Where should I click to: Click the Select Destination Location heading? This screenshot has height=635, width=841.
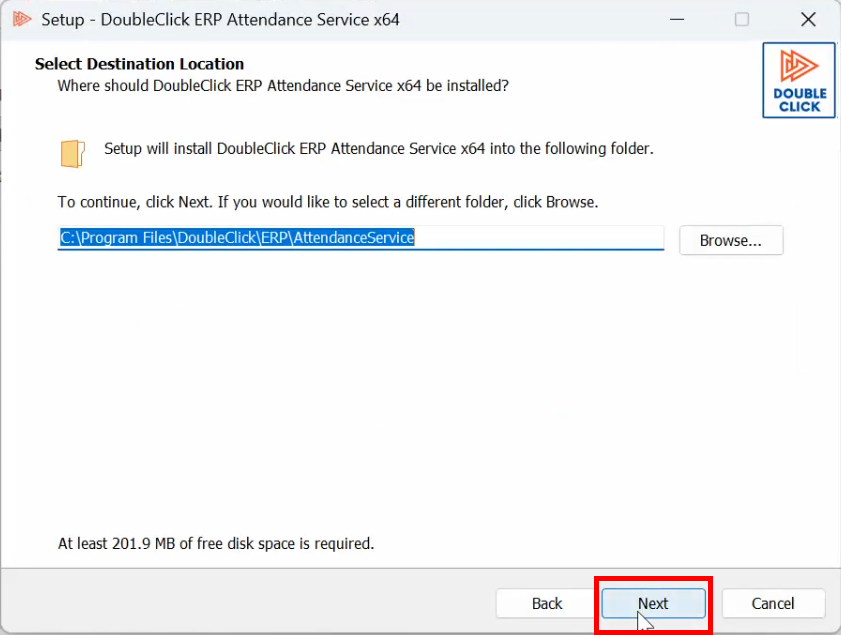(139, 64)
